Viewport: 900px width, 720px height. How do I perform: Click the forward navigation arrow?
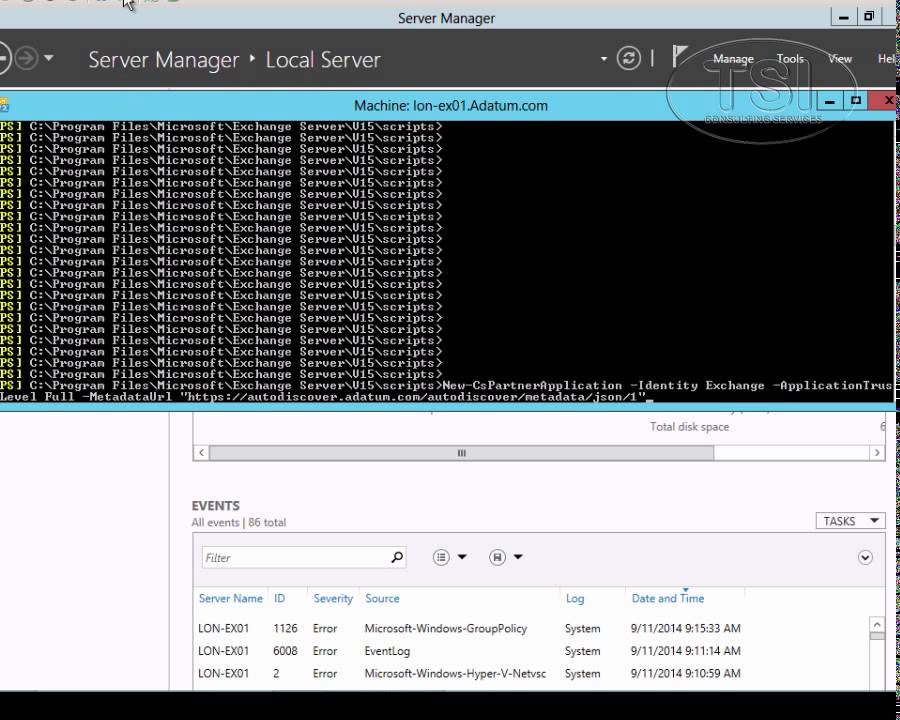coord(26,58)
